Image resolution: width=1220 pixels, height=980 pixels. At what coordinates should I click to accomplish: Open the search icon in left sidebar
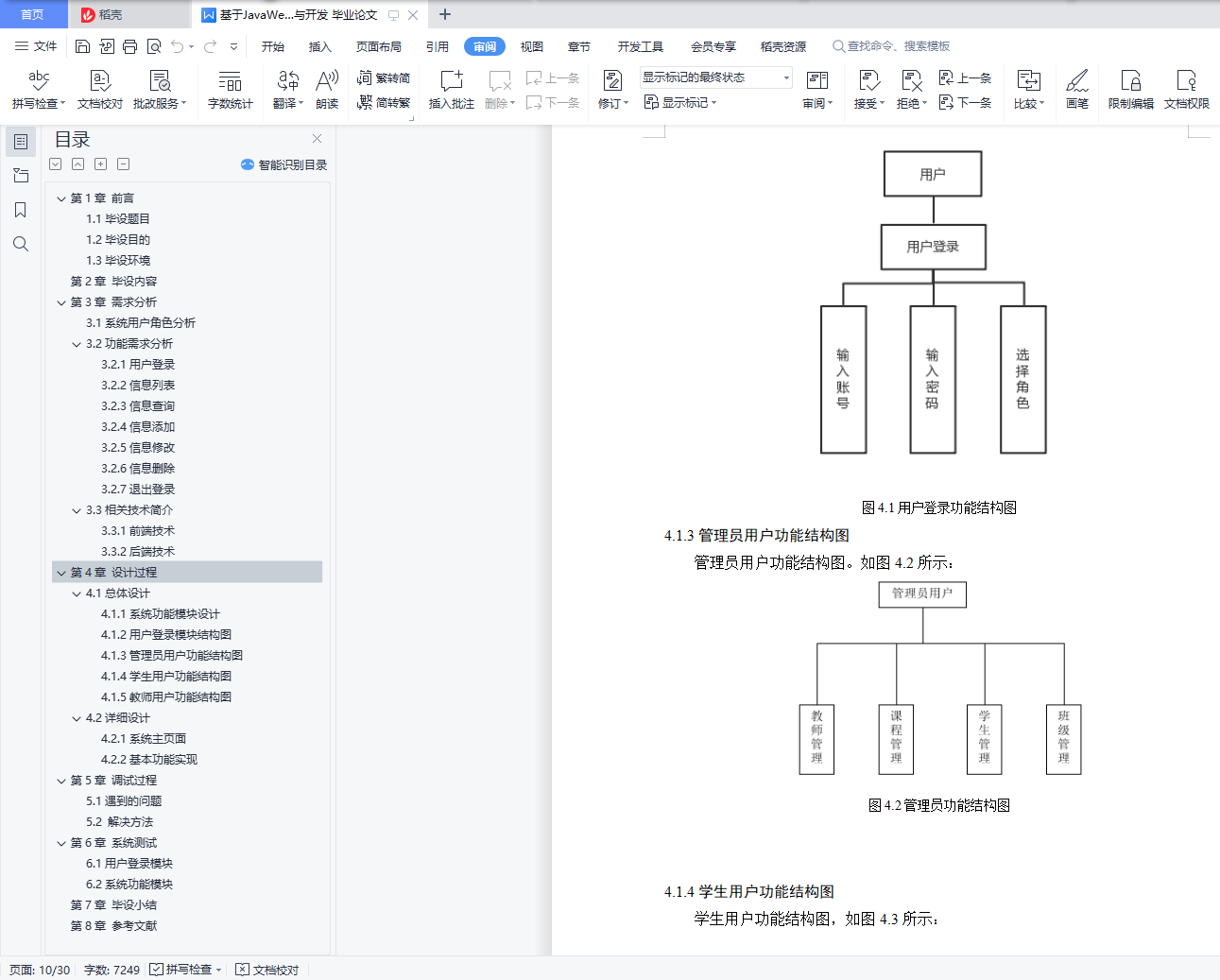point(21,244)
